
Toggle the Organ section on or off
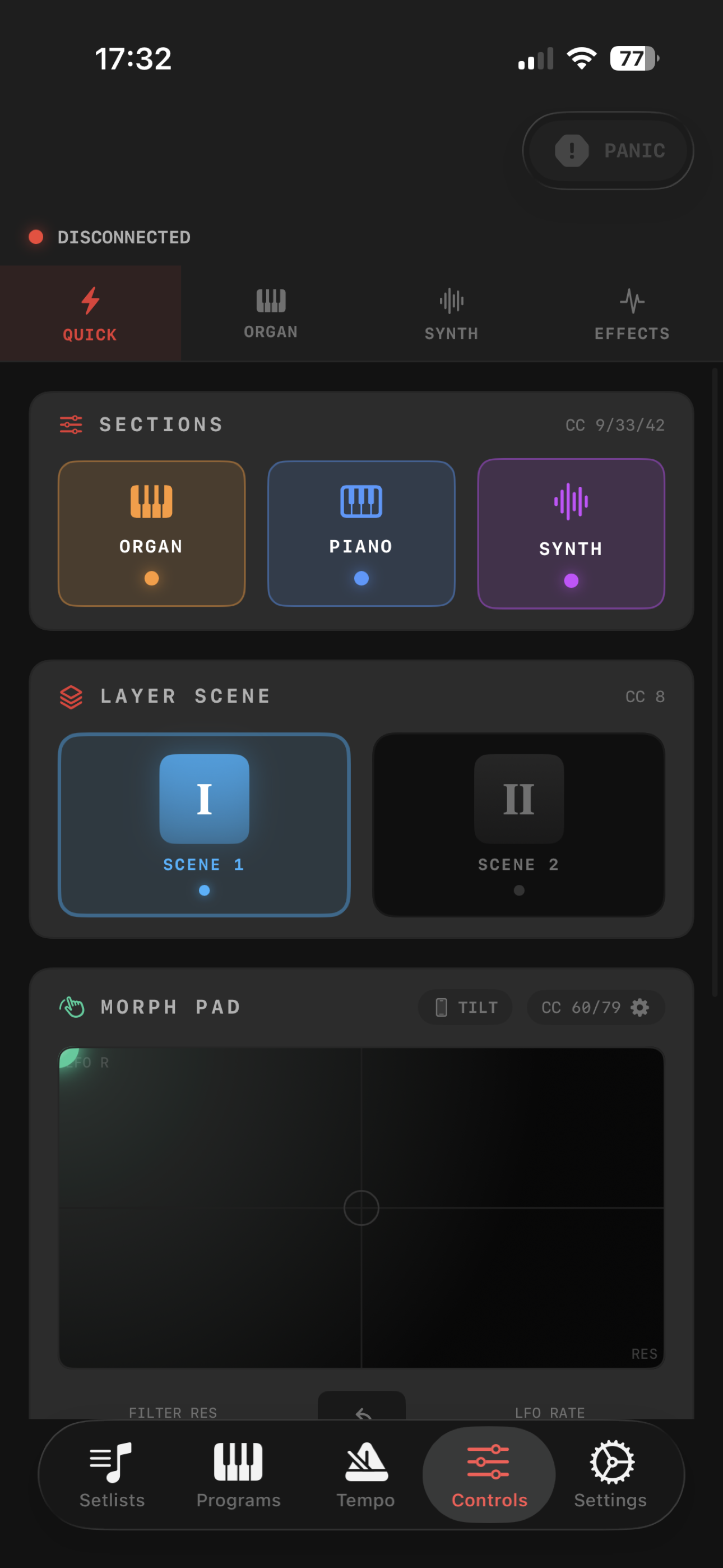(x=151, y=533)
